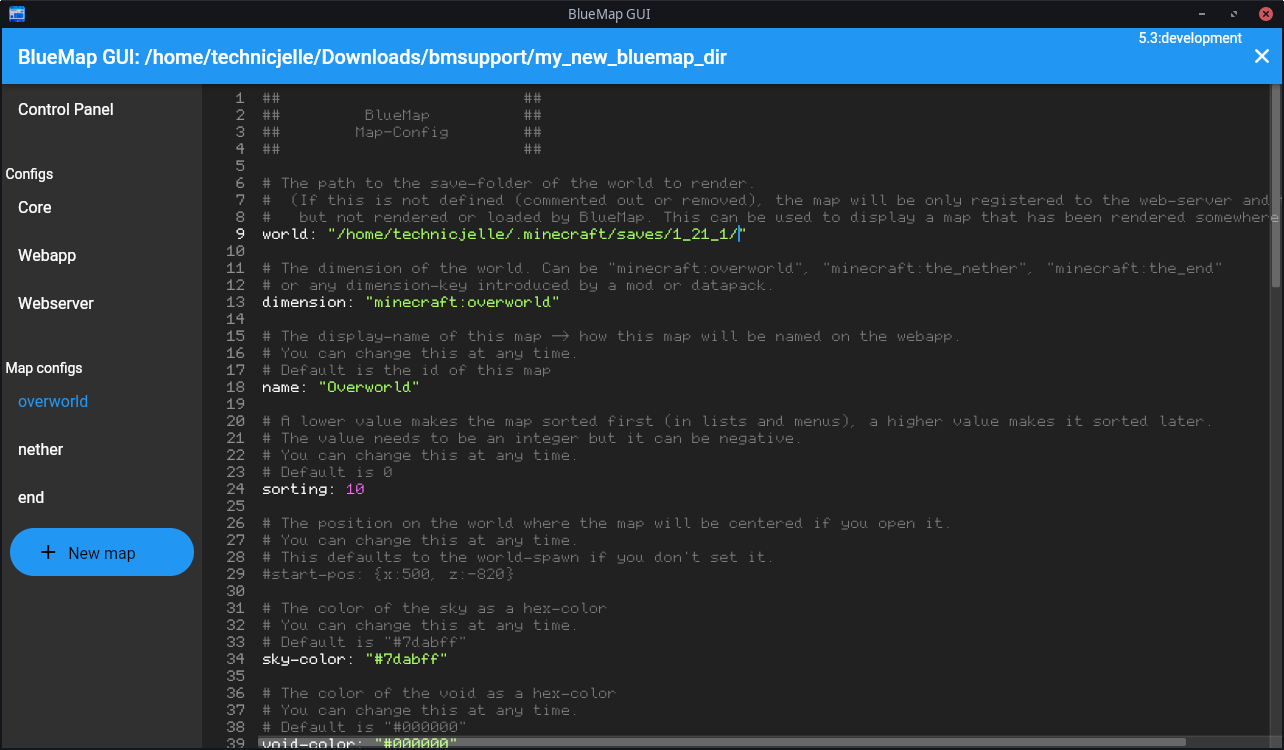
Task: Open the Control Panel page
Action: tap(66, 110)
